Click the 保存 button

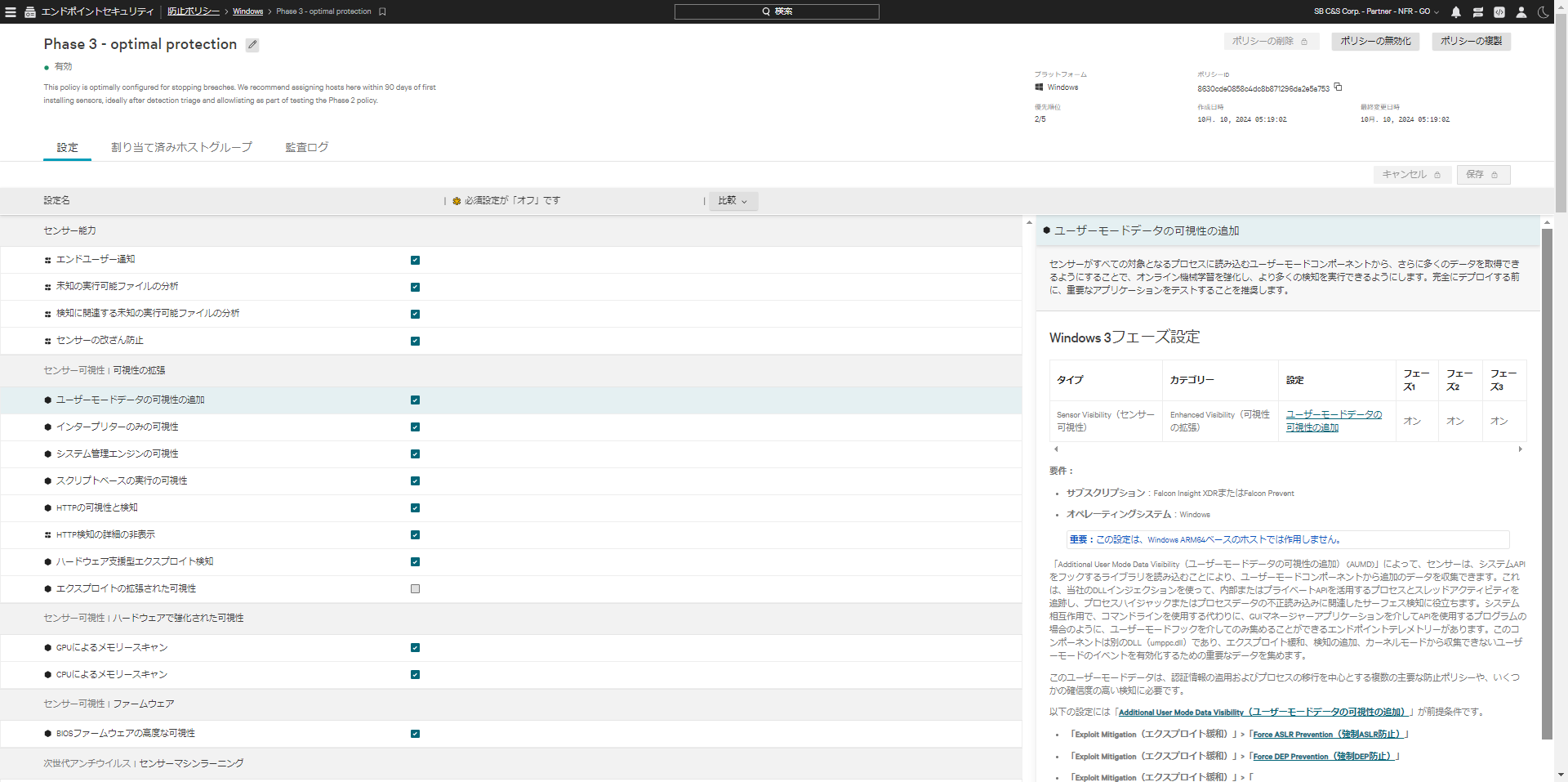[x=1483, y=175]
